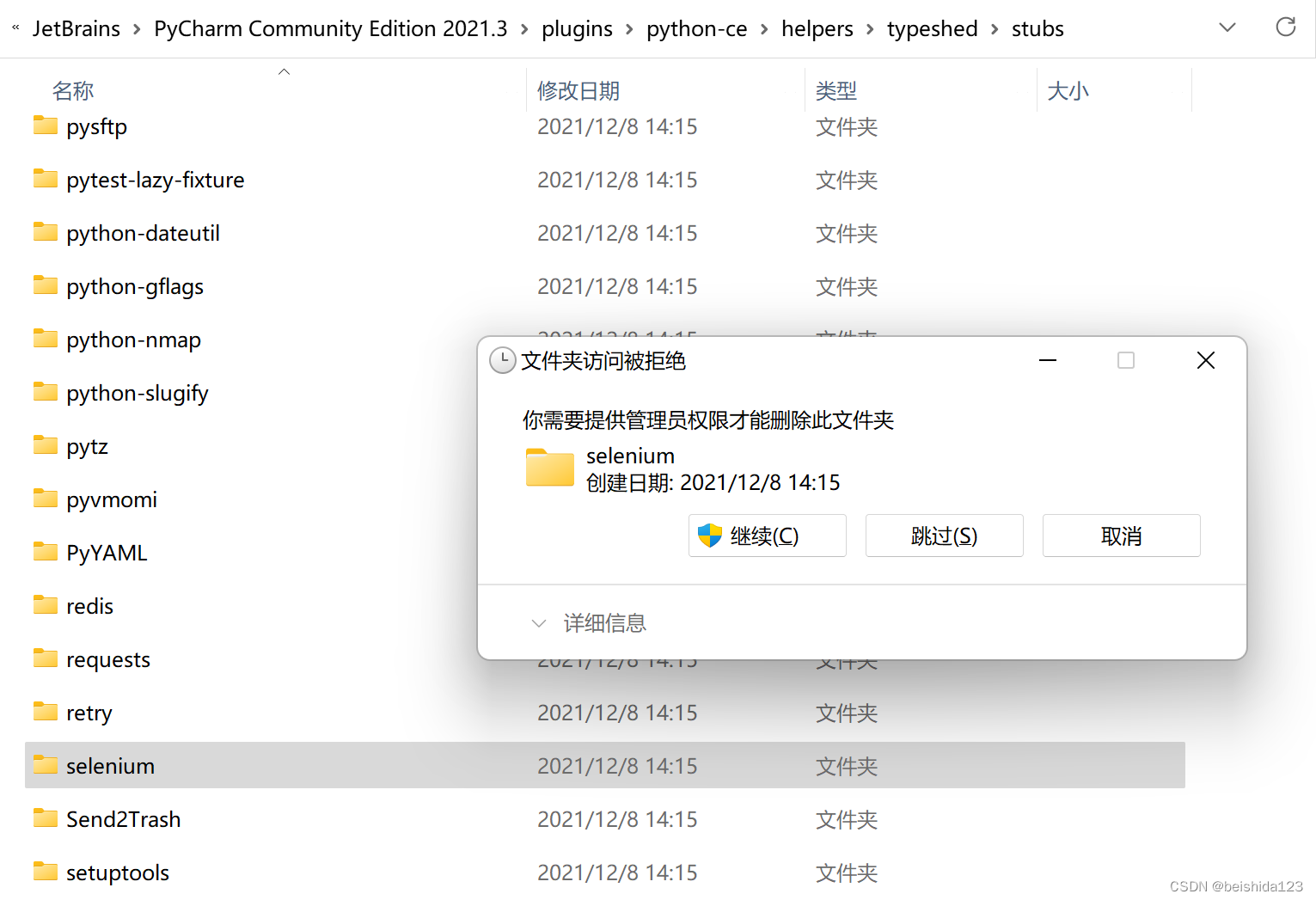Viewport: 1316px width, 900px height.
Task: Click the UAC shield icon on 继续 button
Action: click(x=707, y=535)
